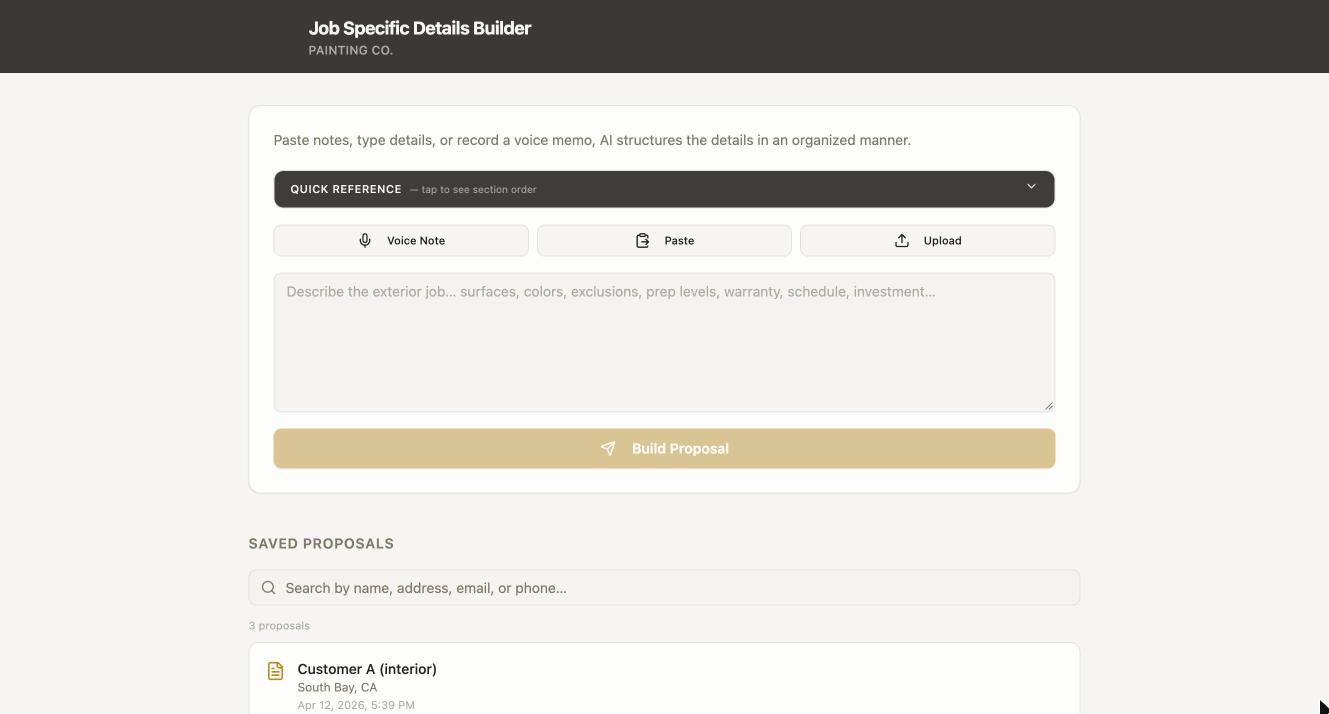Click the upload arrow icon
Viewport: 1329px width, 714px height.
[x=902, y=240]
